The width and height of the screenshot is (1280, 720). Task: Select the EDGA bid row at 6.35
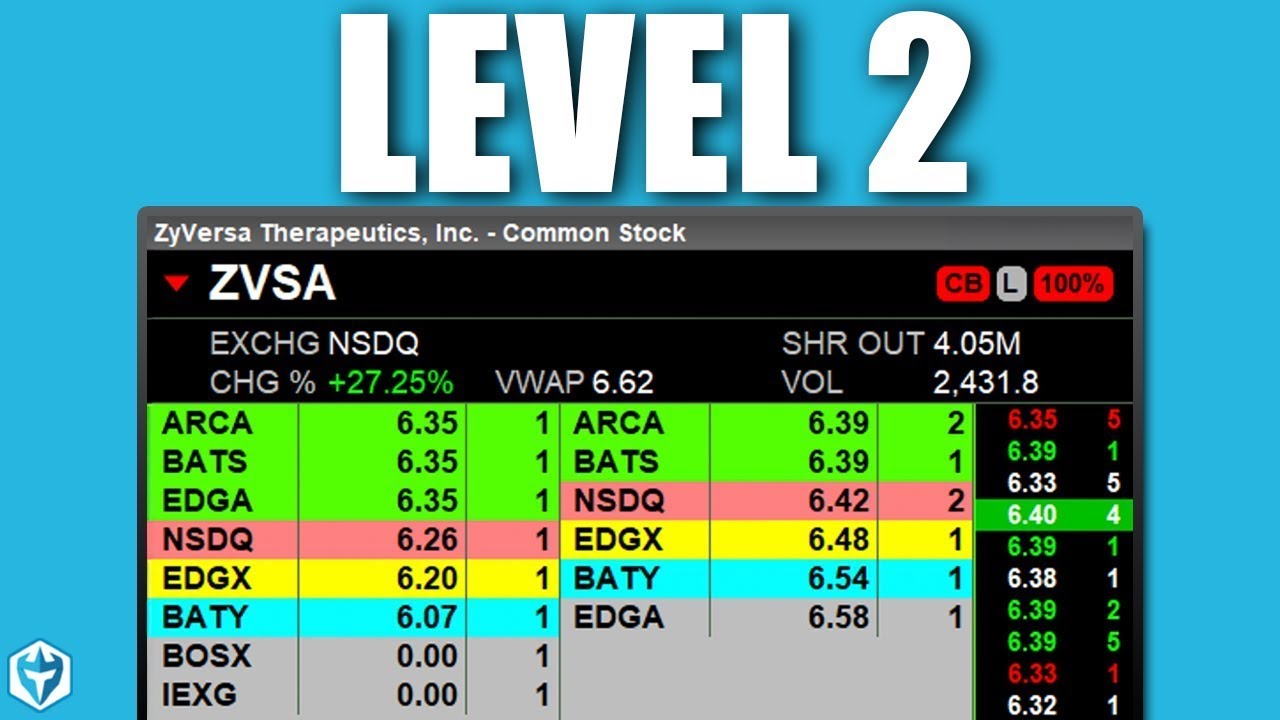pyautogui.click(x=353, y=501)
